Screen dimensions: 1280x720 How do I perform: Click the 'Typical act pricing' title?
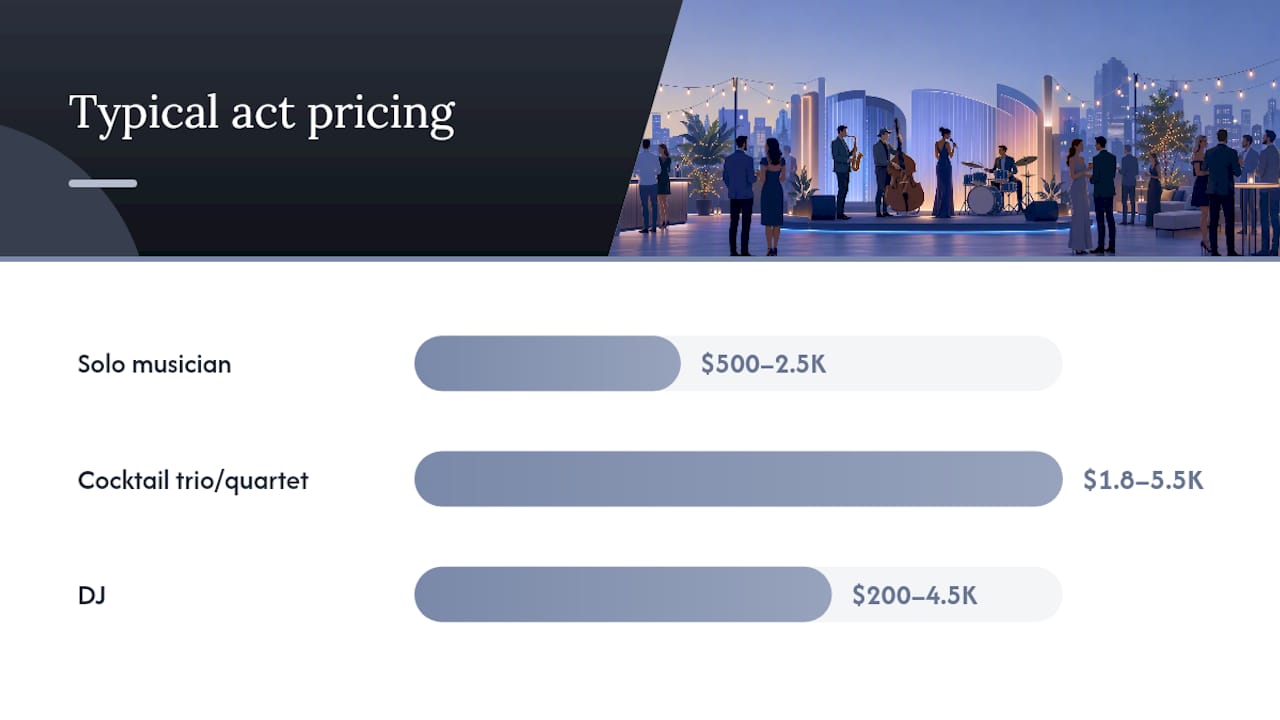click(262, 113)
